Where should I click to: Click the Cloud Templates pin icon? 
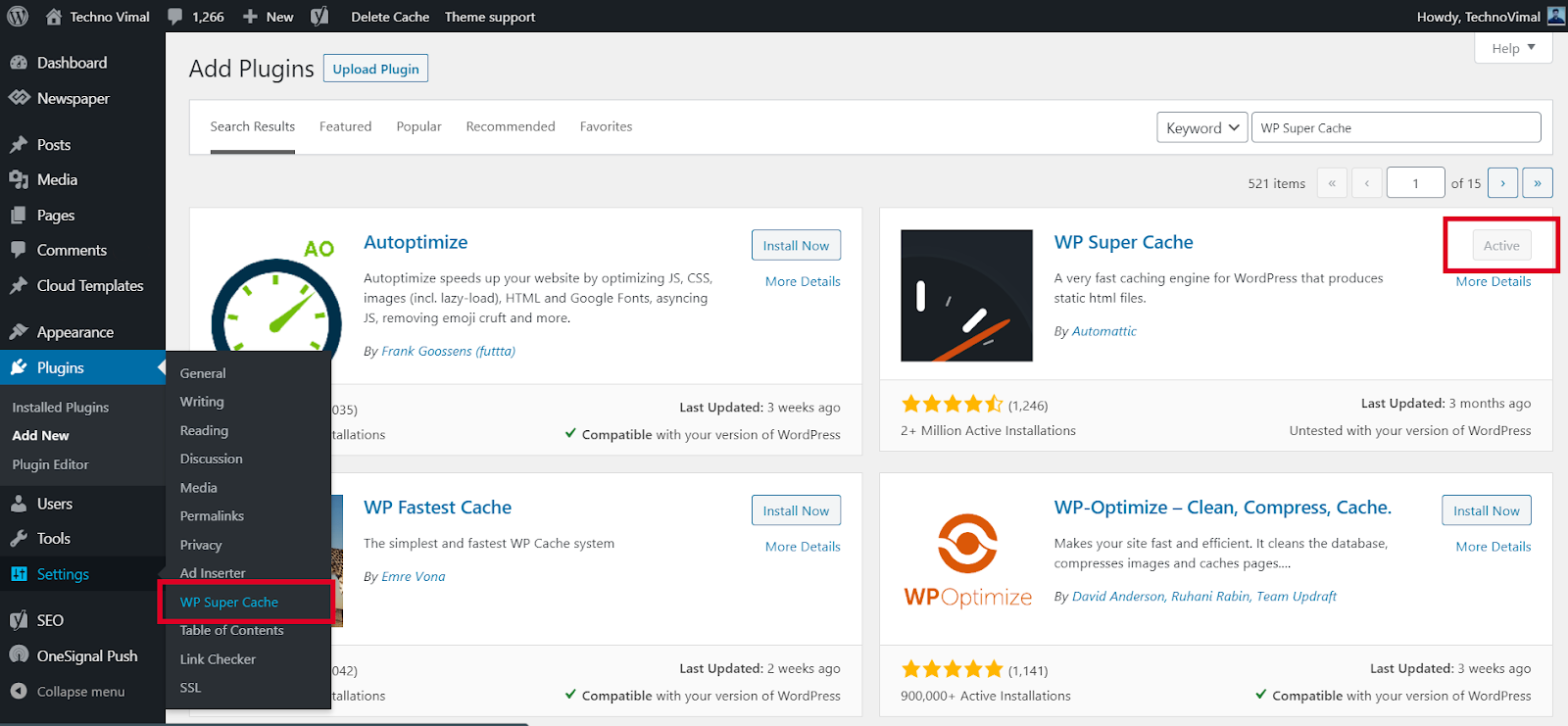pos(19,286)
